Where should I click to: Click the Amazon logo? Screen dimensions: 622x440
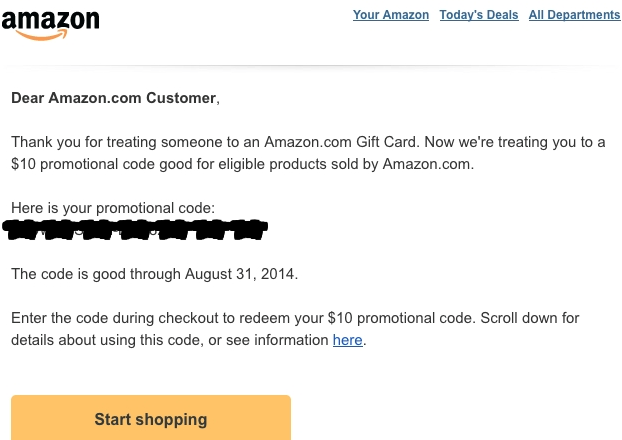[50, 25]
